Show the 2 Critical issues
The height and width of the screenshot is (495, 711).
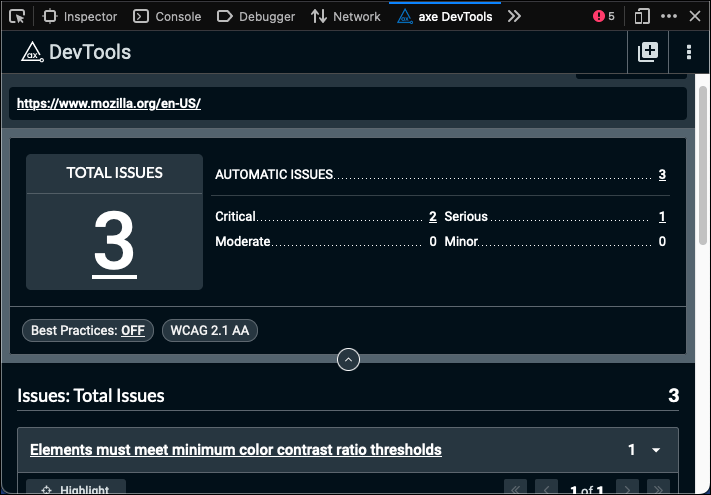pyautogui.click(x=433, y=216)
